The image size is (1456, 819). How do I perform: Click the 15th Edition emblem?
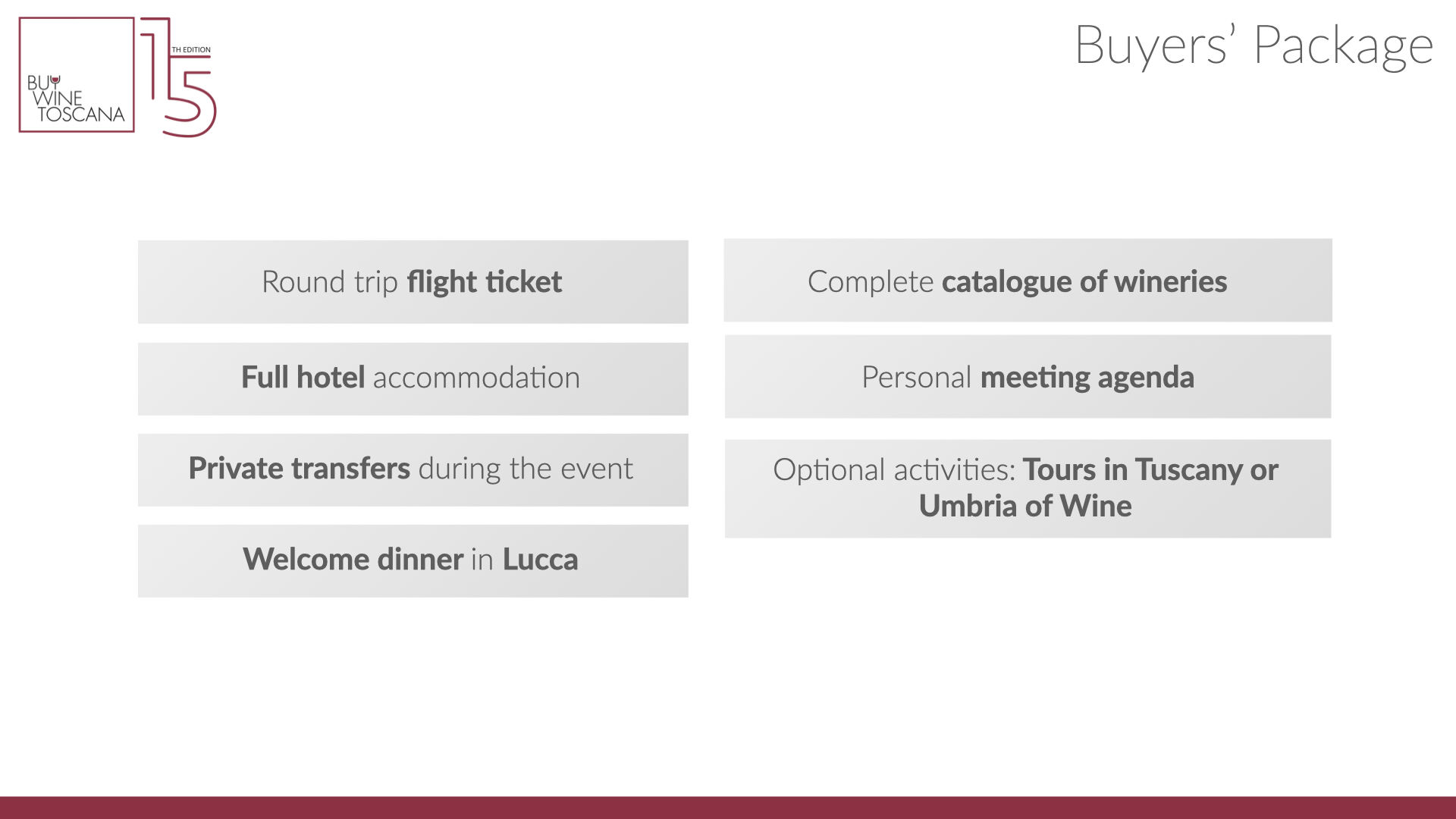tap(179, 77)
